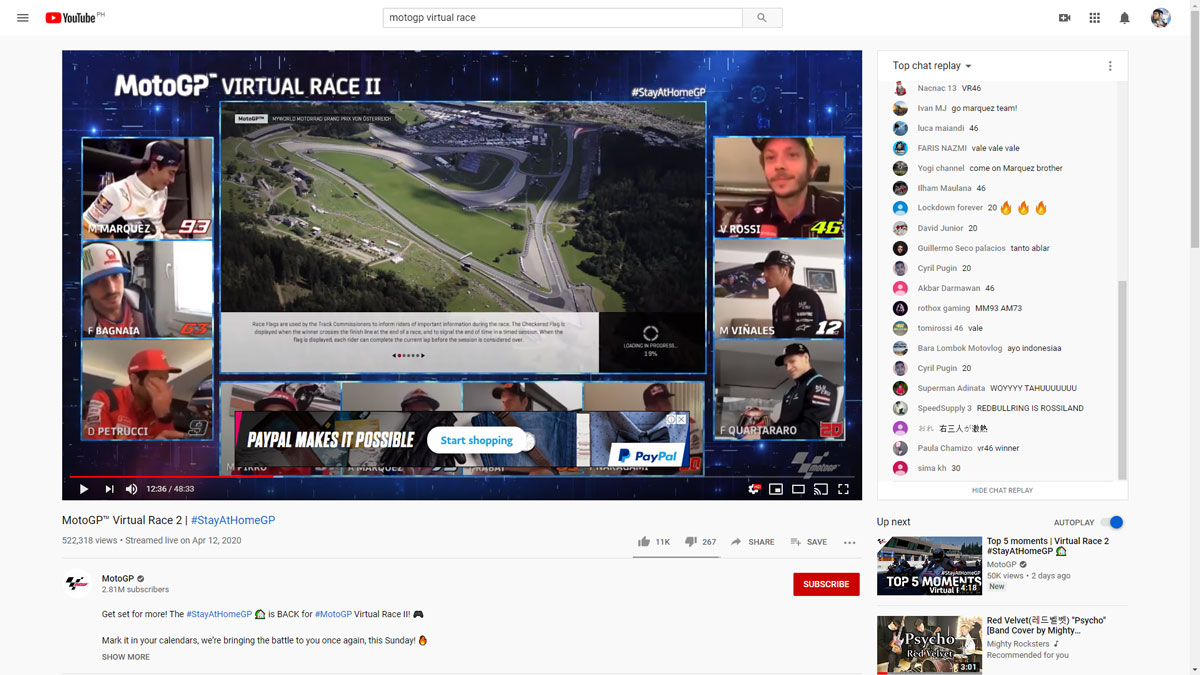Close the PayPal ad overlay
The image size is (1200, 675).
pyautogui.click(x=682, y=420)
